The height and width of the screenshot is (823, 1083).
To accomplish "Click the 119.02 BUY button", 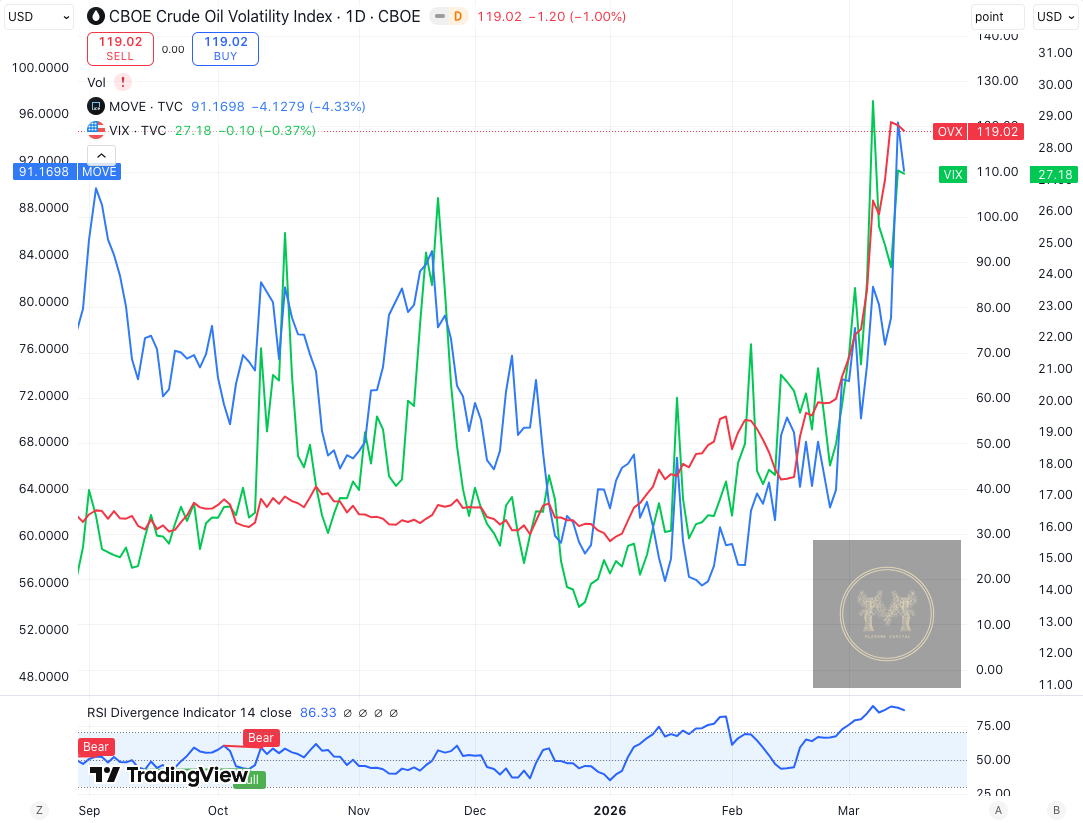I will click(x=225, y=49).
